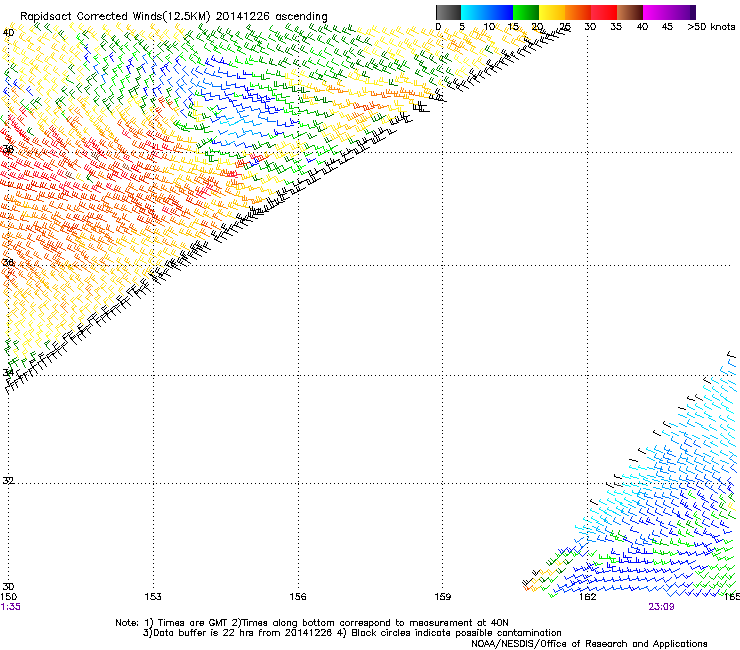Click the yellow 20-25 knots color swatch
The image size is (740, 650).
(552, 12)
